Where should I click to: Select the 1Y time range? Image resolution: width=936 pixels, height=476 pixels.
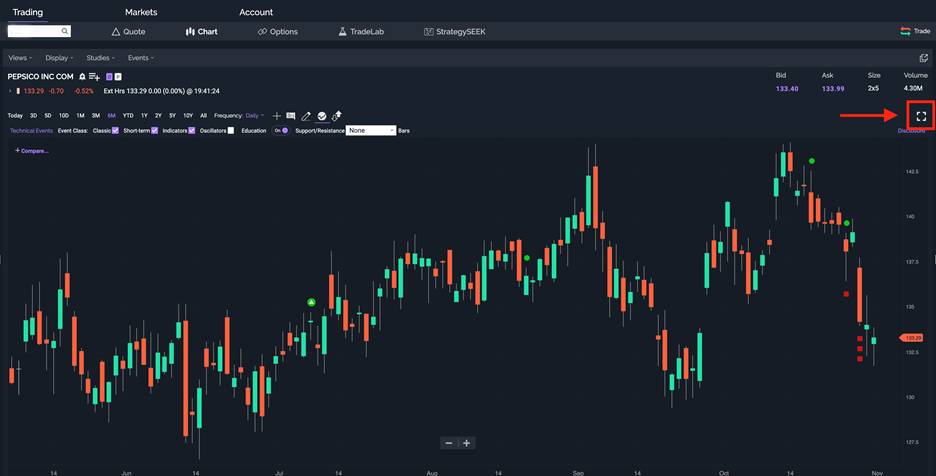[x=144, y=115]
